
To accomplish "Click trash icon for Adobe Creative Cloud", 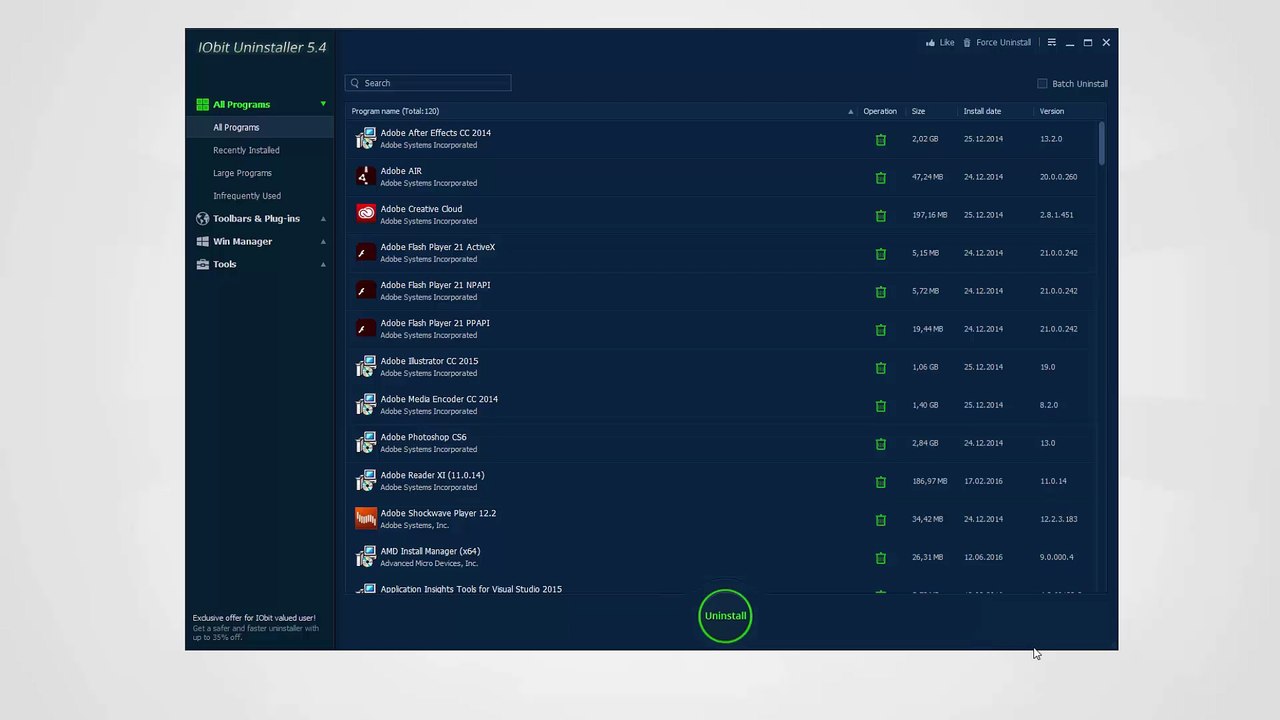I will pos(881,216).
